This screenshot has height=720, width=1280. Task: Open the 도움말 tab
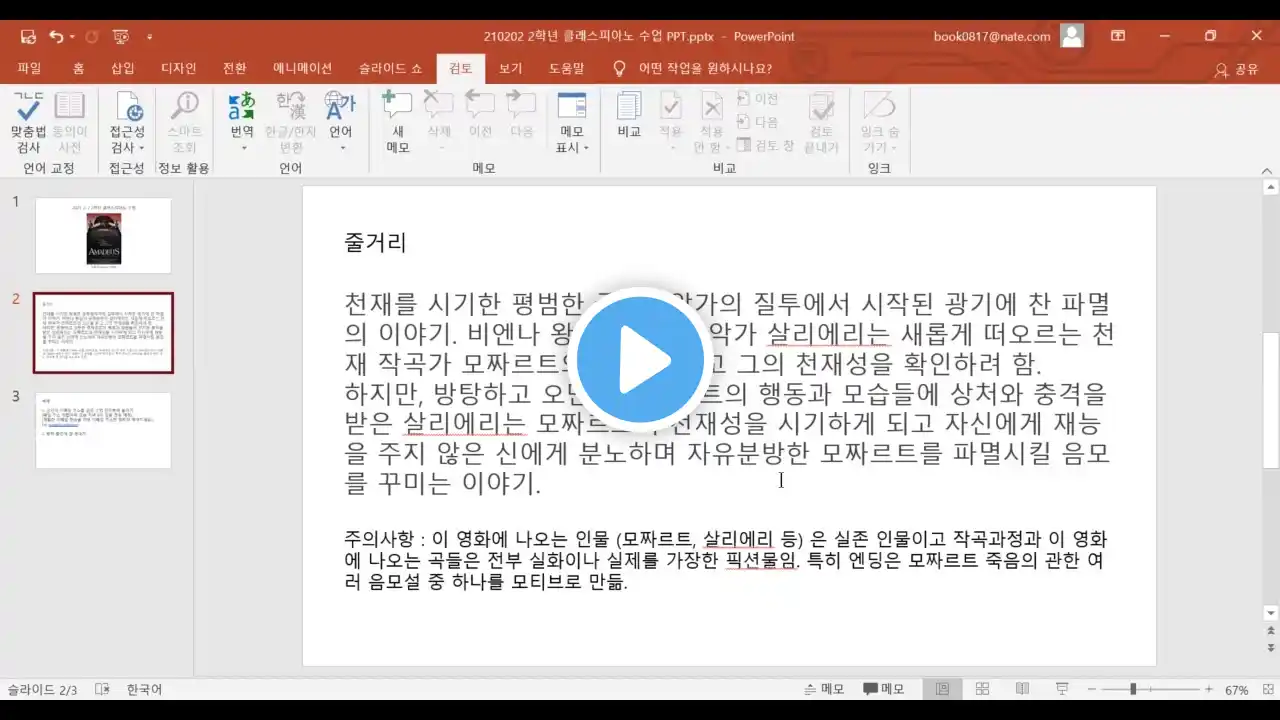coord(566,69)
